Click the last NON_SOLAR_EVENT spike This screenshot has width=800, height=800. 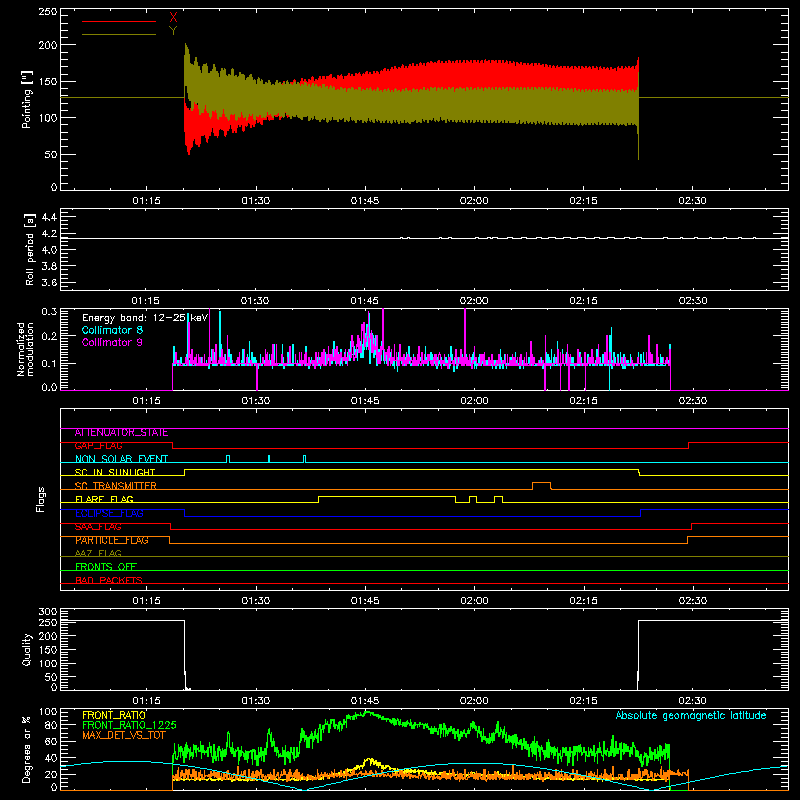(x=305, y=459)
